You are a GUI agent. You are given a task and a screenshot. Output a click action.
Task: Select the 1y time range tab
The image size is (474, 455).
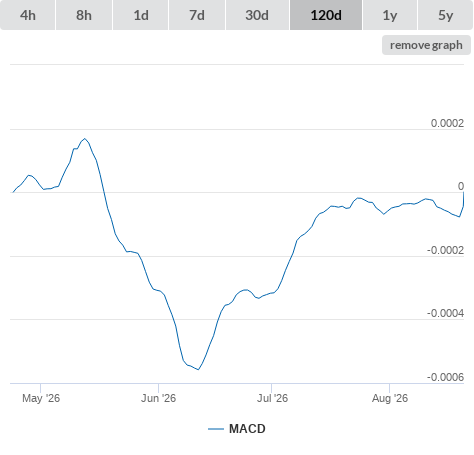tap(390, 15)
